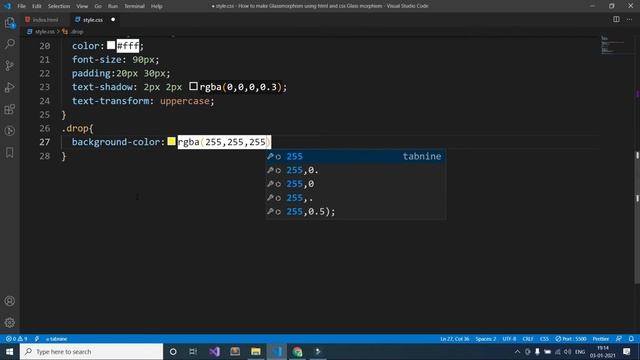The image size is (640, 360).
Task: Click the split editor right icon
Action: (x=616, y=19)
